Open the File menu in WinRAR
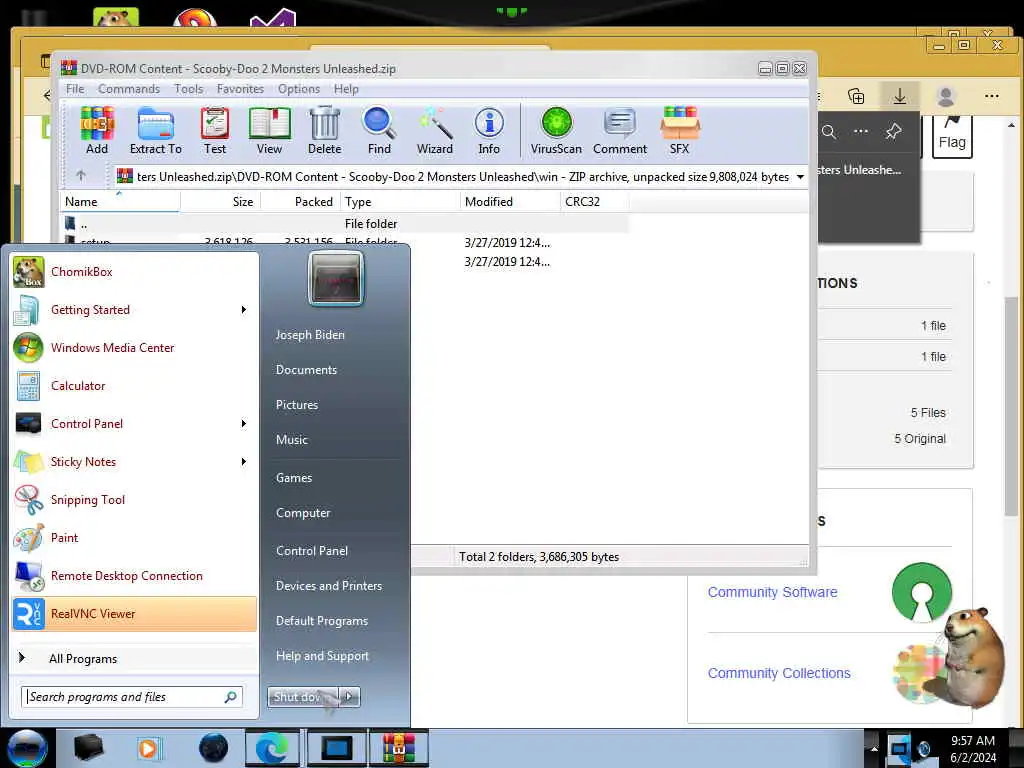This screenshot has height=768, width=1024. pyautogui.click(x=75, y=89)
